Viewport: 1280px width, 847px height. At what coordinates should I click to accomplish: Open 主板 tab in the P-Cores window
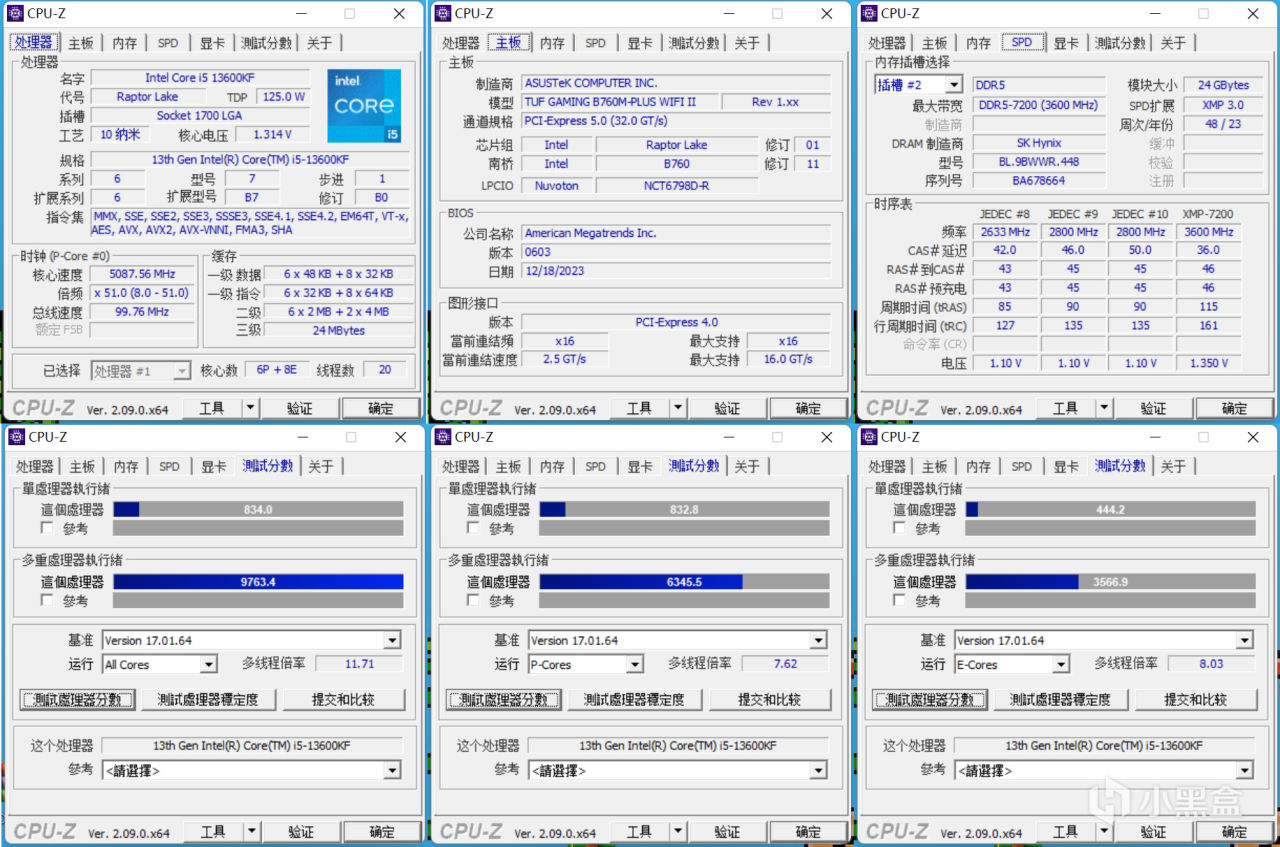point(508,466)
